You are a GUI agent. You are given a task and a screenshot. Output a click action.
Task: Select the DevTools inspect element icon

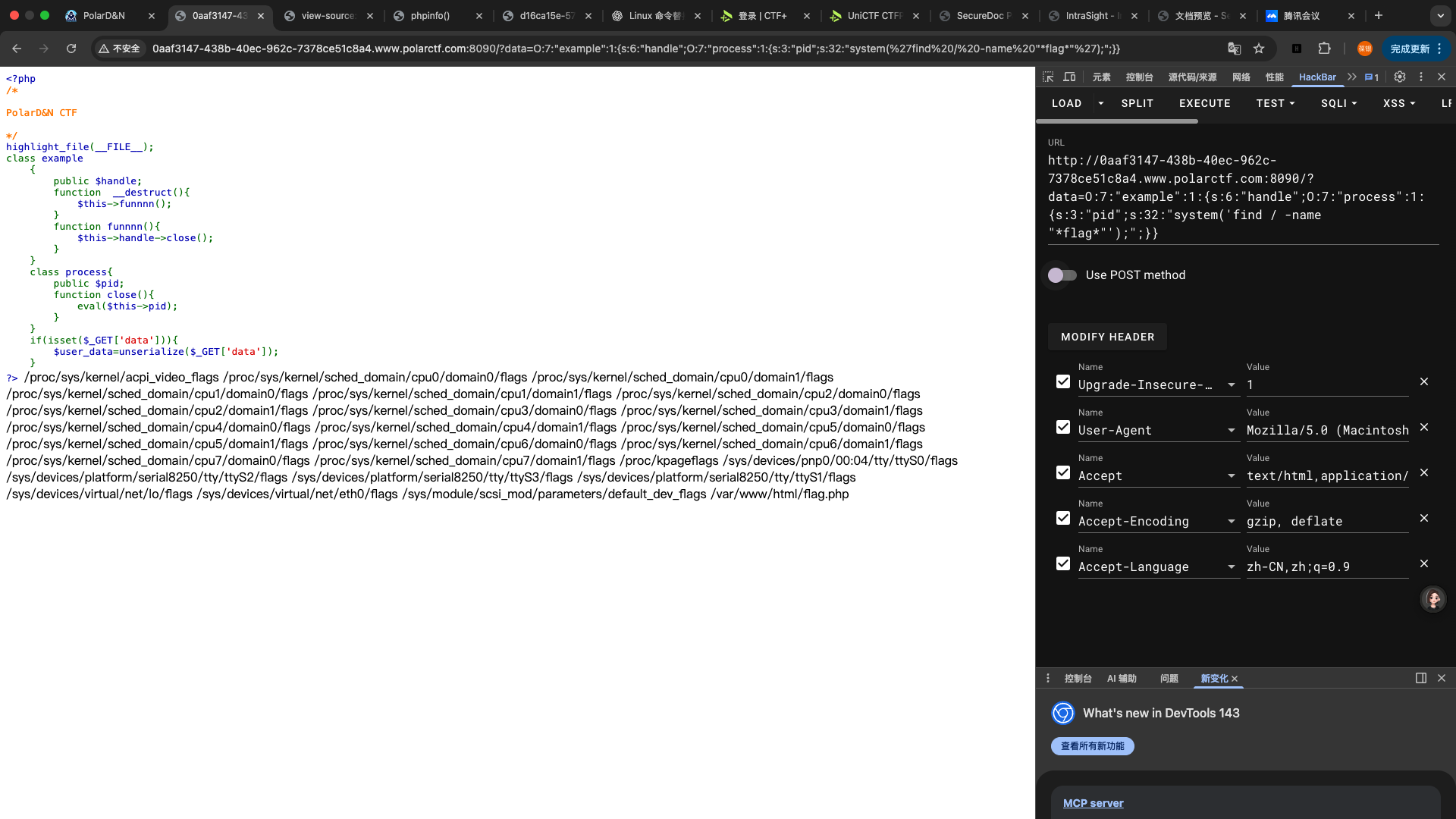click(x=1048, y=77)
